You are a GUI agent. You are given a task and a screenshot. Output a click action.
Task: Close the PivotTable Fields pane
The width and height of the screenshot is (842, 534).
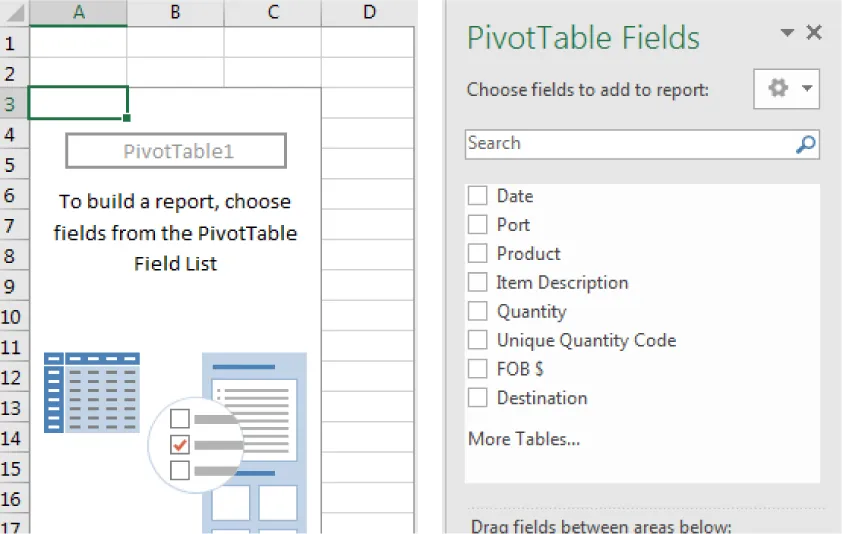coord(814,33)
